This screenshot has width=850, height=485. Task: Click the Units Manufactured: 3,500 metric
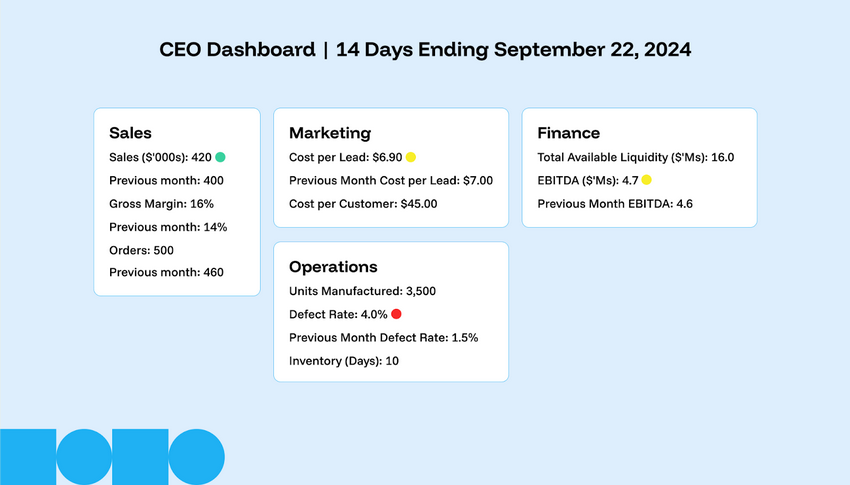[362, 291]
